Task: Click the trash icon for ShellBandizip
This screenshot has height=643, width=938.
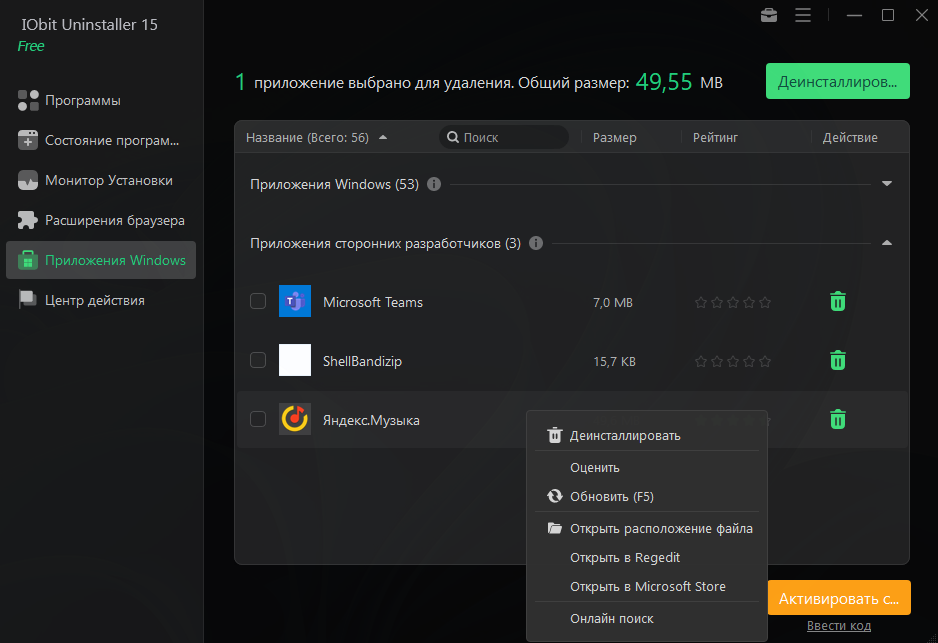Action: pyautogui.click(x=838, y=361)
